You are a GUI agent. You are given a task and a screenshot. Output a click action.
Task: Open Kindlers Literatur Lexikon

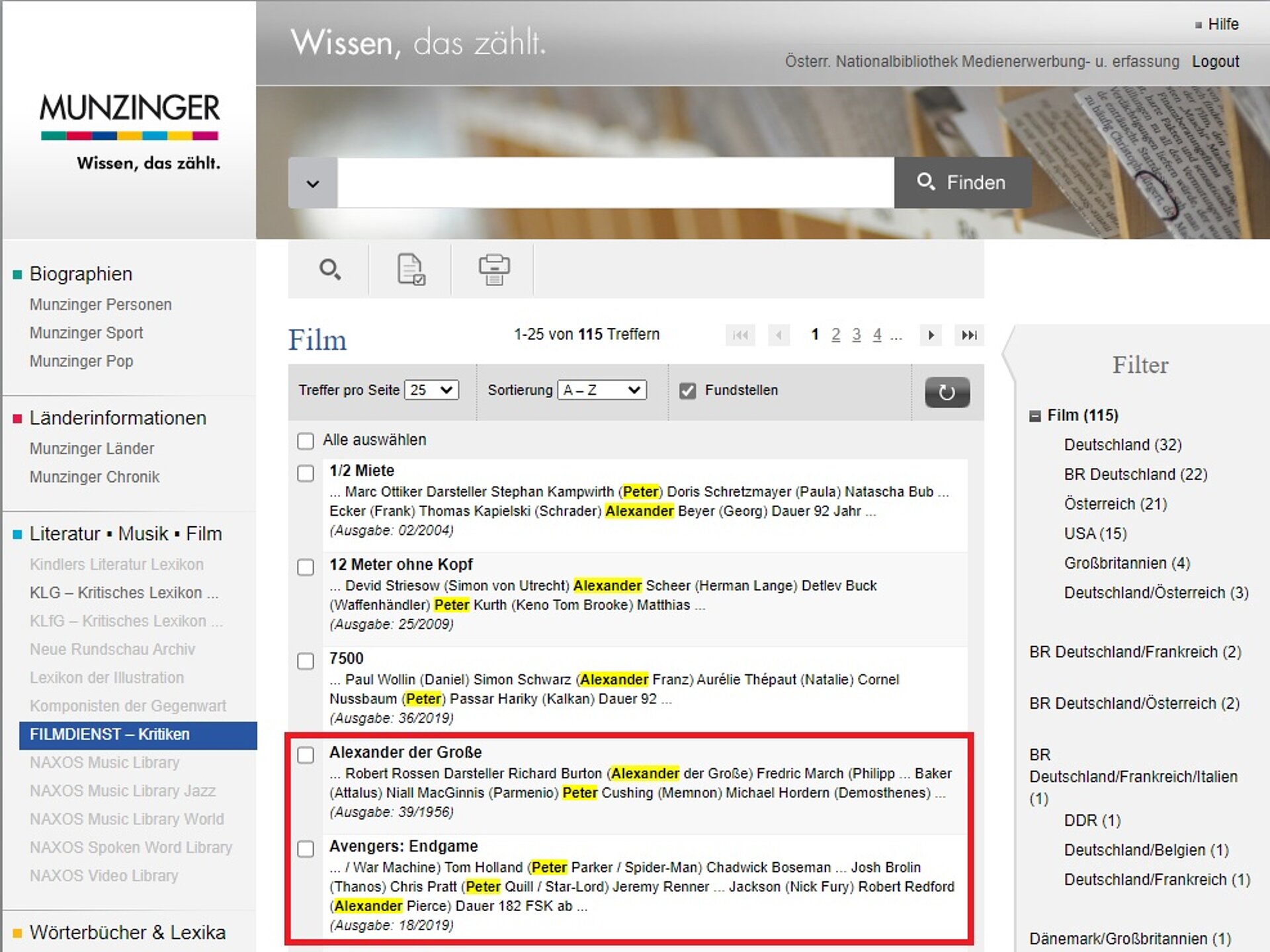(x=116, y=565)
